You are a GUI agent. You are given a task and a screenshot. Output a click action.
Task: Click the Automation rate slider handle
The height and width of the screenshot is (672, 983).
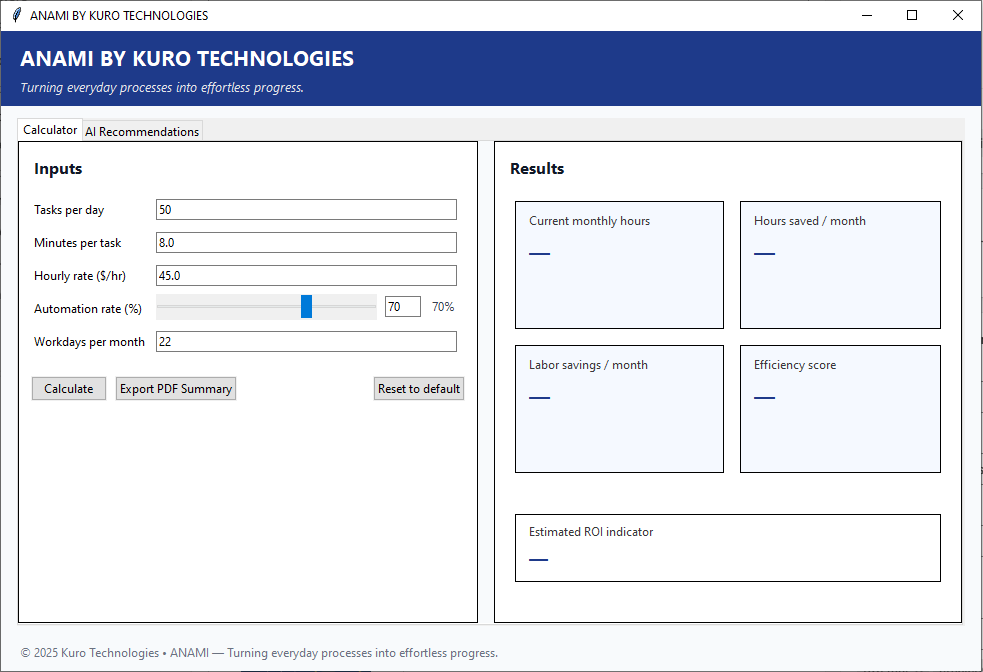[306, 307]
